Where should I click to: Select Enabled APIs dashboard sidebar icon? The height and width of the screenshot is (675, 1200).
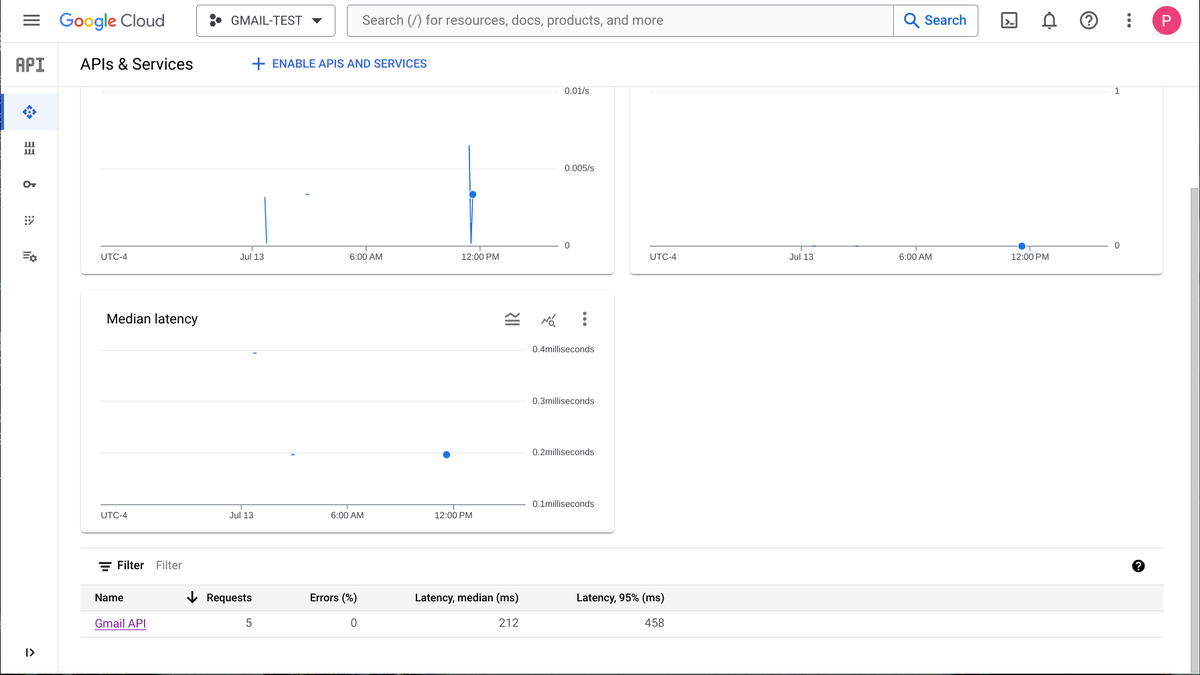(x=29, y=112)
